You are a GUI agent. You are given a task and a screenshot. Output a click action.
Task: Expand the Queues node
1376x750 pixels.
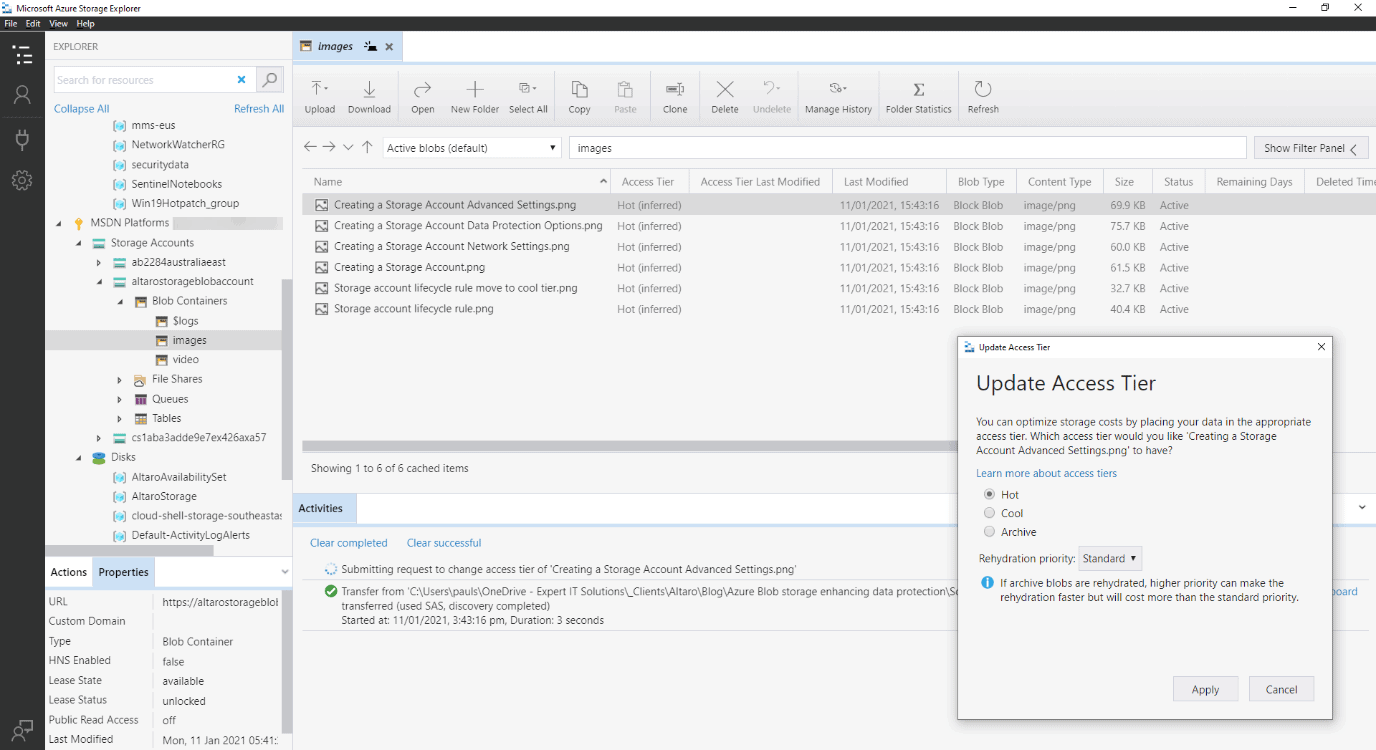coord(119,399)
